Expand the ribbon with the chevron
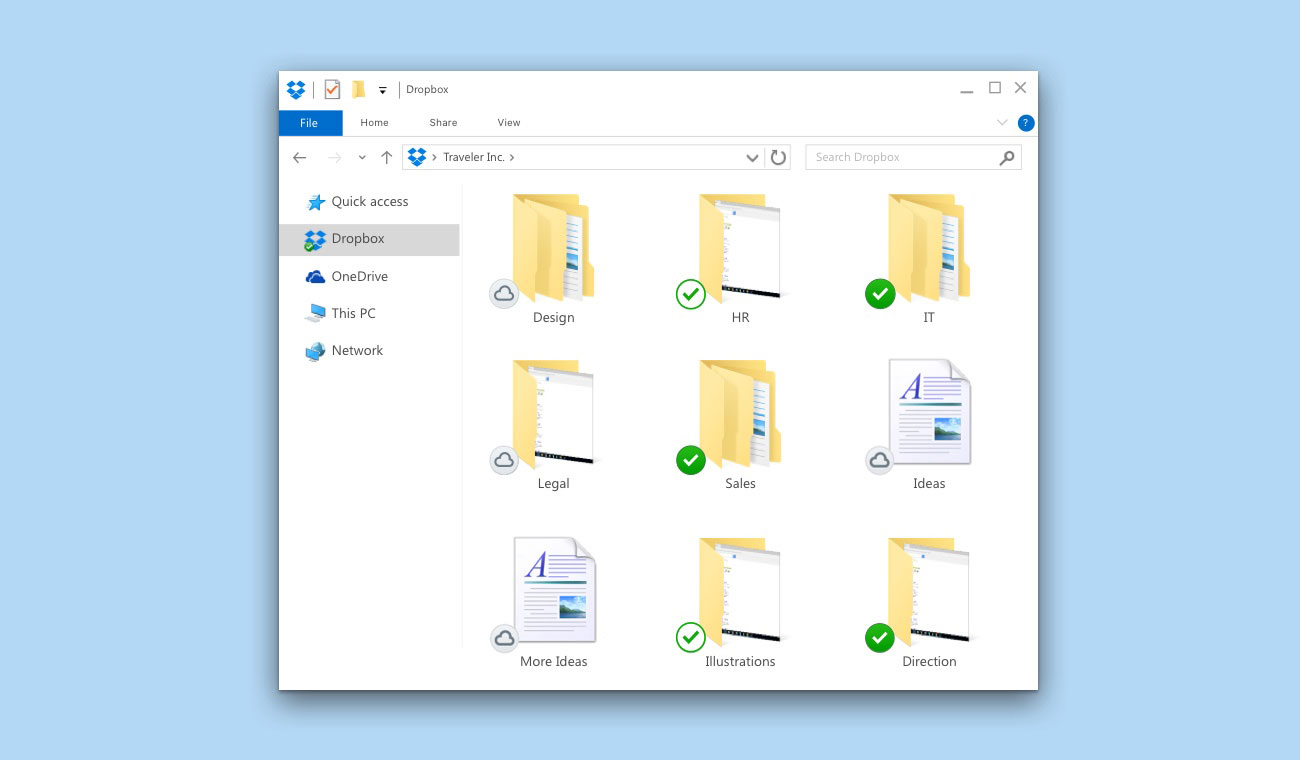The width and height of the screenshot is (1300, 760). pyautogui.click(x=1002, y=123)
